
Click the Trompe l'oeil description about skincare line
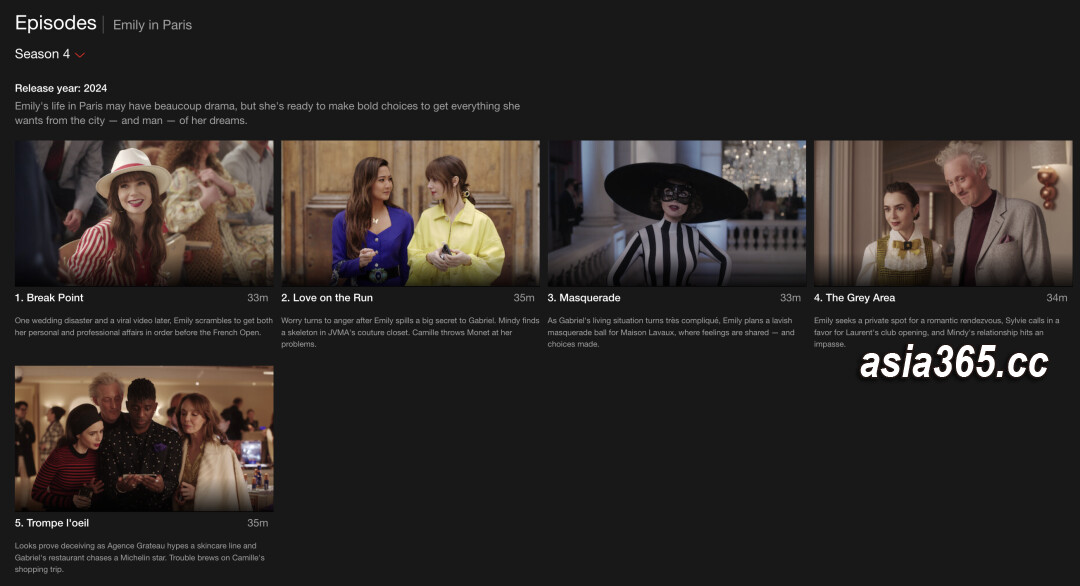140,557
